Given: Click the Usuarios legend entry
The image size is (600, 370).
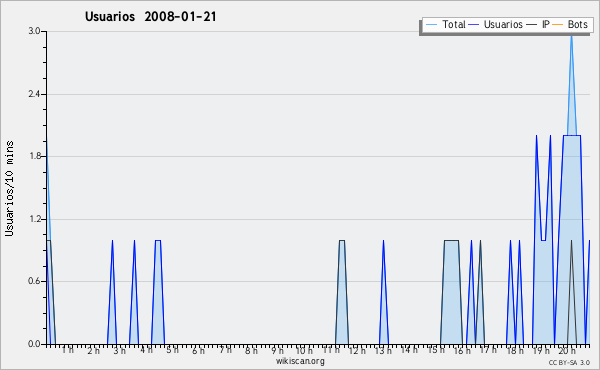Looking at the screenshot, I should [496, 24].
